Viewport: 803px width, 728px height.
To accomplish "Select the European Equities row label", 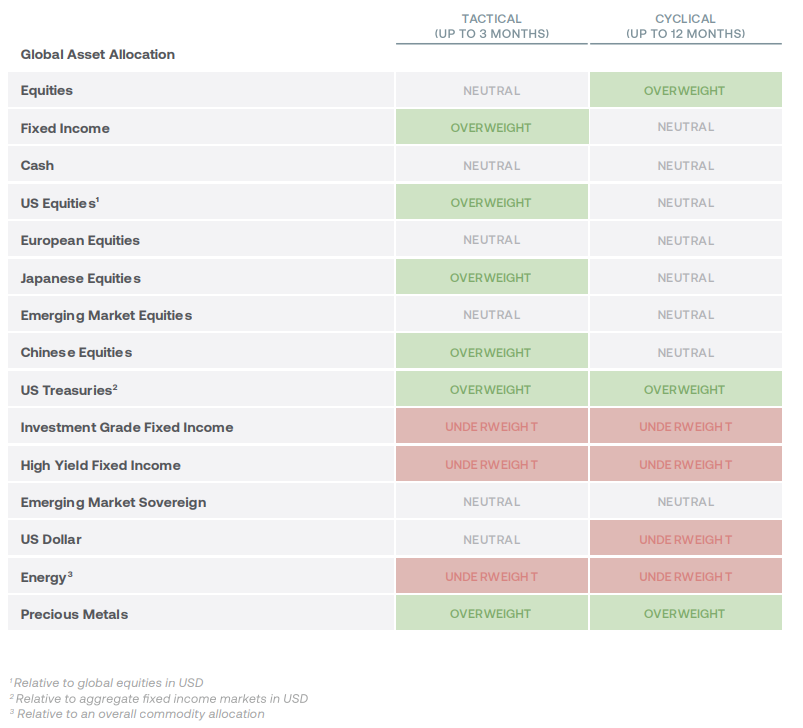I will (80, 241).
